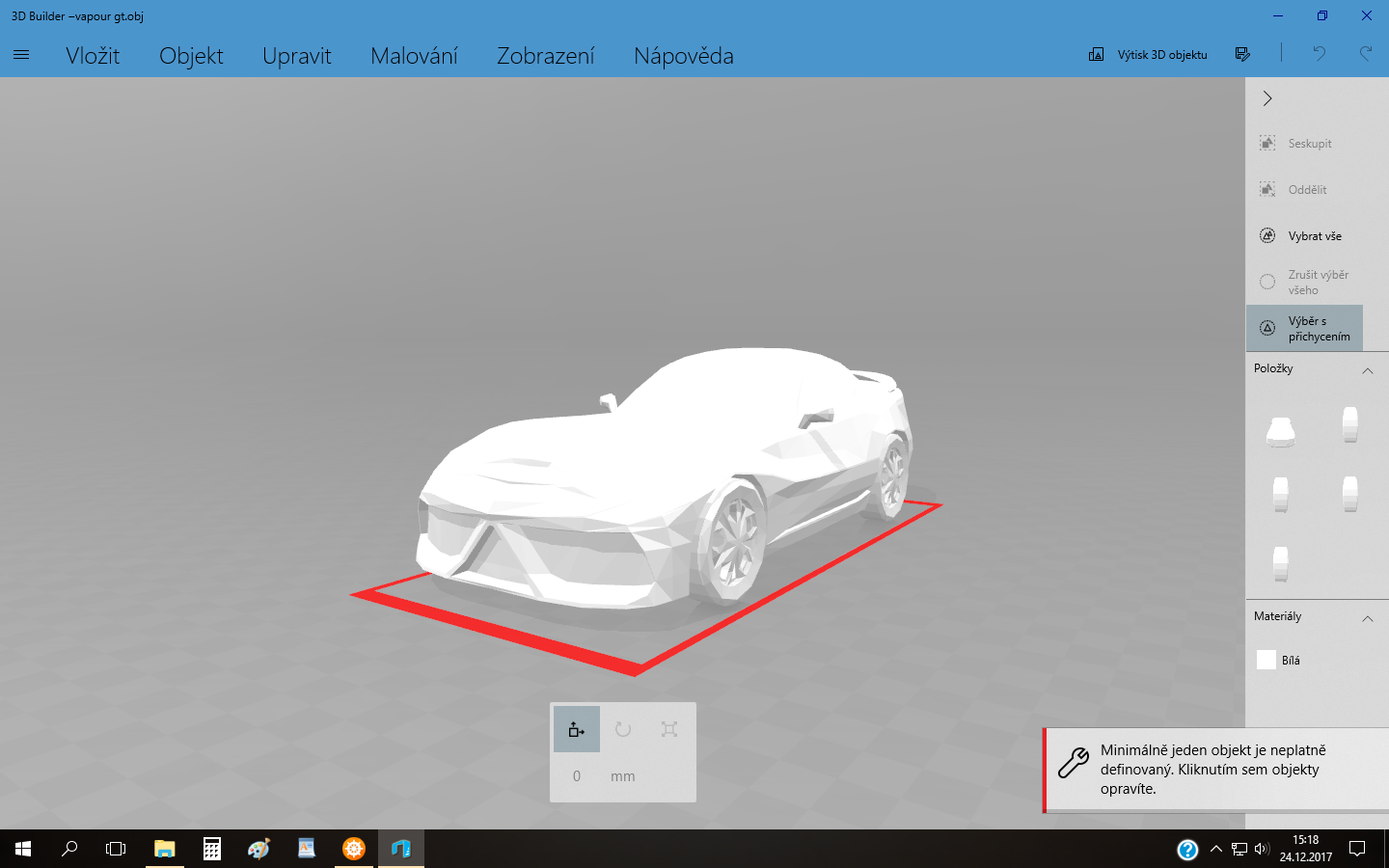Click the wrench icon in notification
The height and width of the screenshot is (868, 1389).
(x=1074, y=762)
